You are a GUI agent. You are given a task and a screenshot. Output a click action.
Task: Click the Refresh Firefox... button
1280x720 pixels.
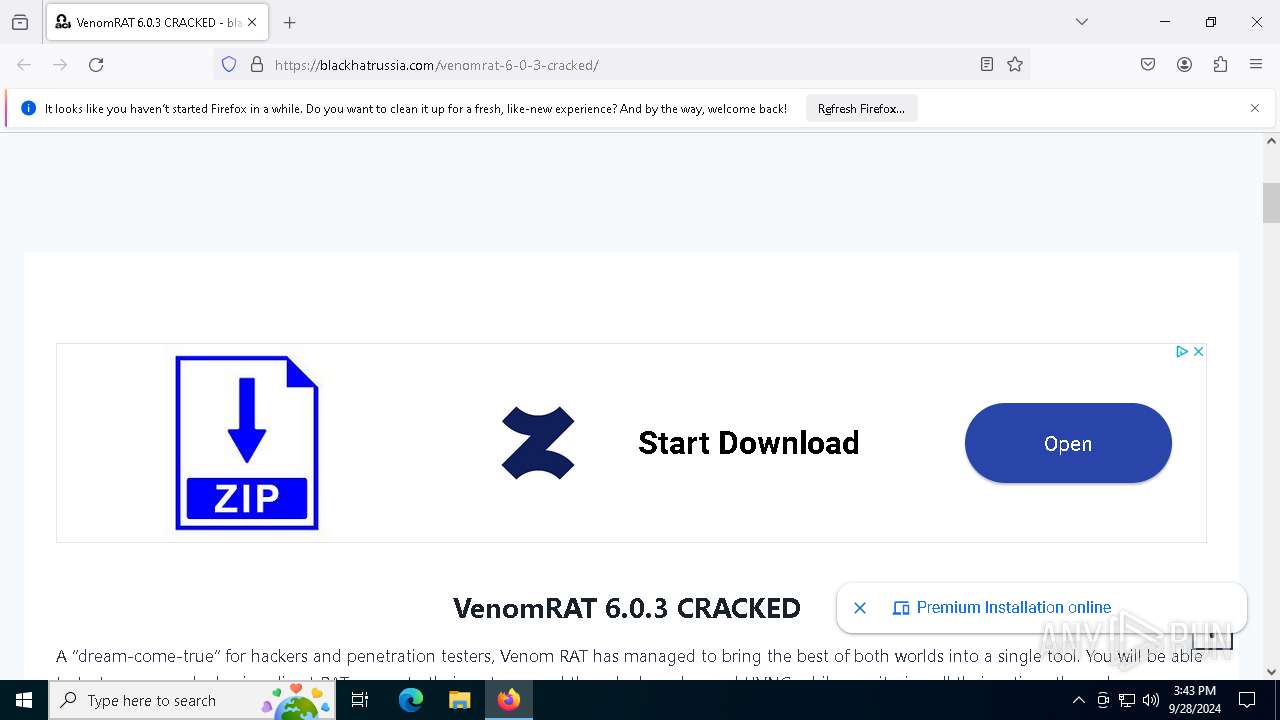[x=861, y=109]
